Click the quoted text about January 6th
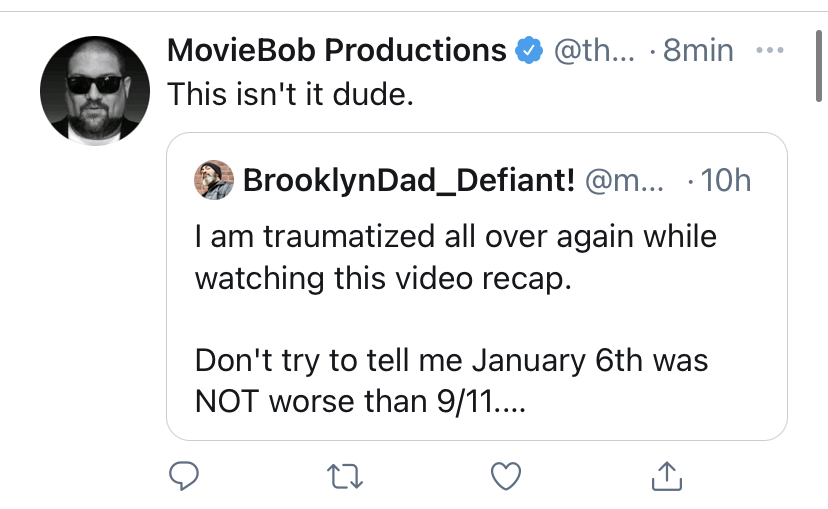The image size is (828, 509). (x=451, y=381)
